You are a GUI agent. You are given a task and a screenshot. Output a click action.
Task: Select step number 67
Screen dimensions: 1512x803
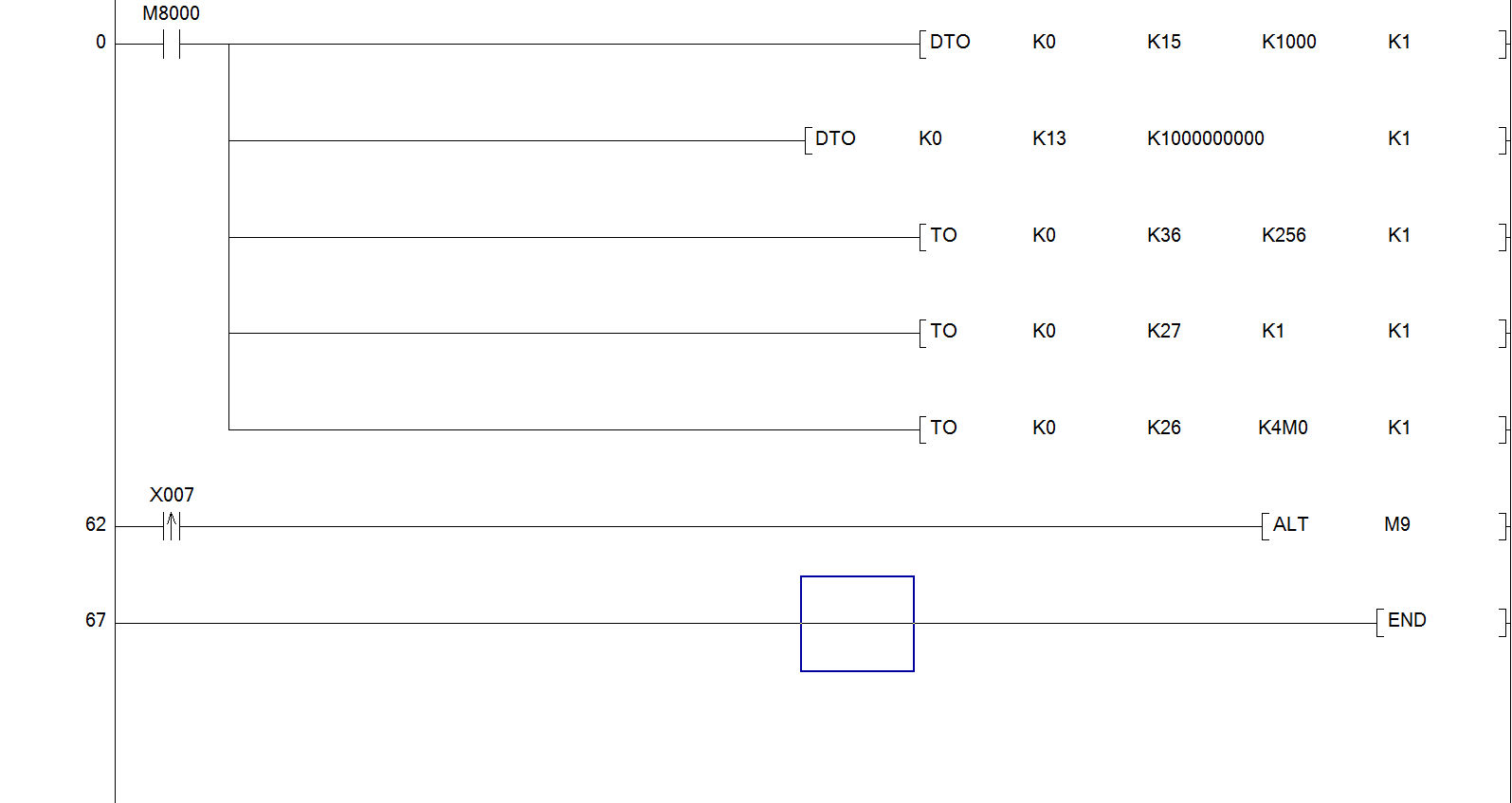pyautogui.click(x=96, y=621)
